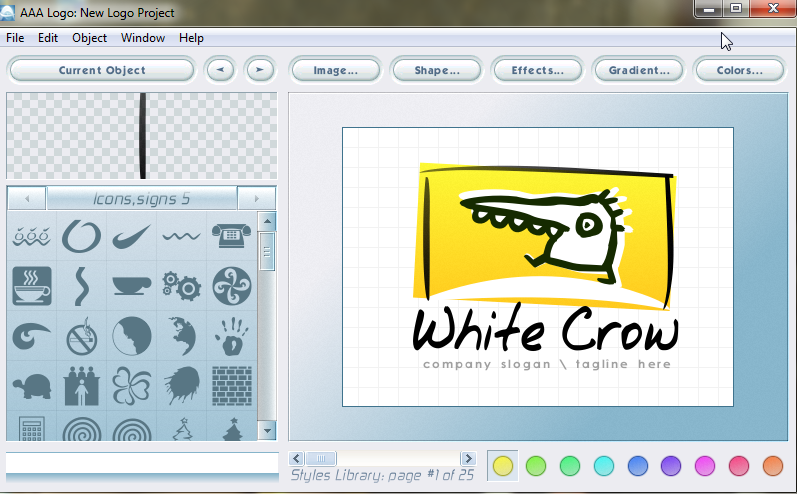Select the cyan style color swatch
Screen dimensions: 797x494
[604, 466]
